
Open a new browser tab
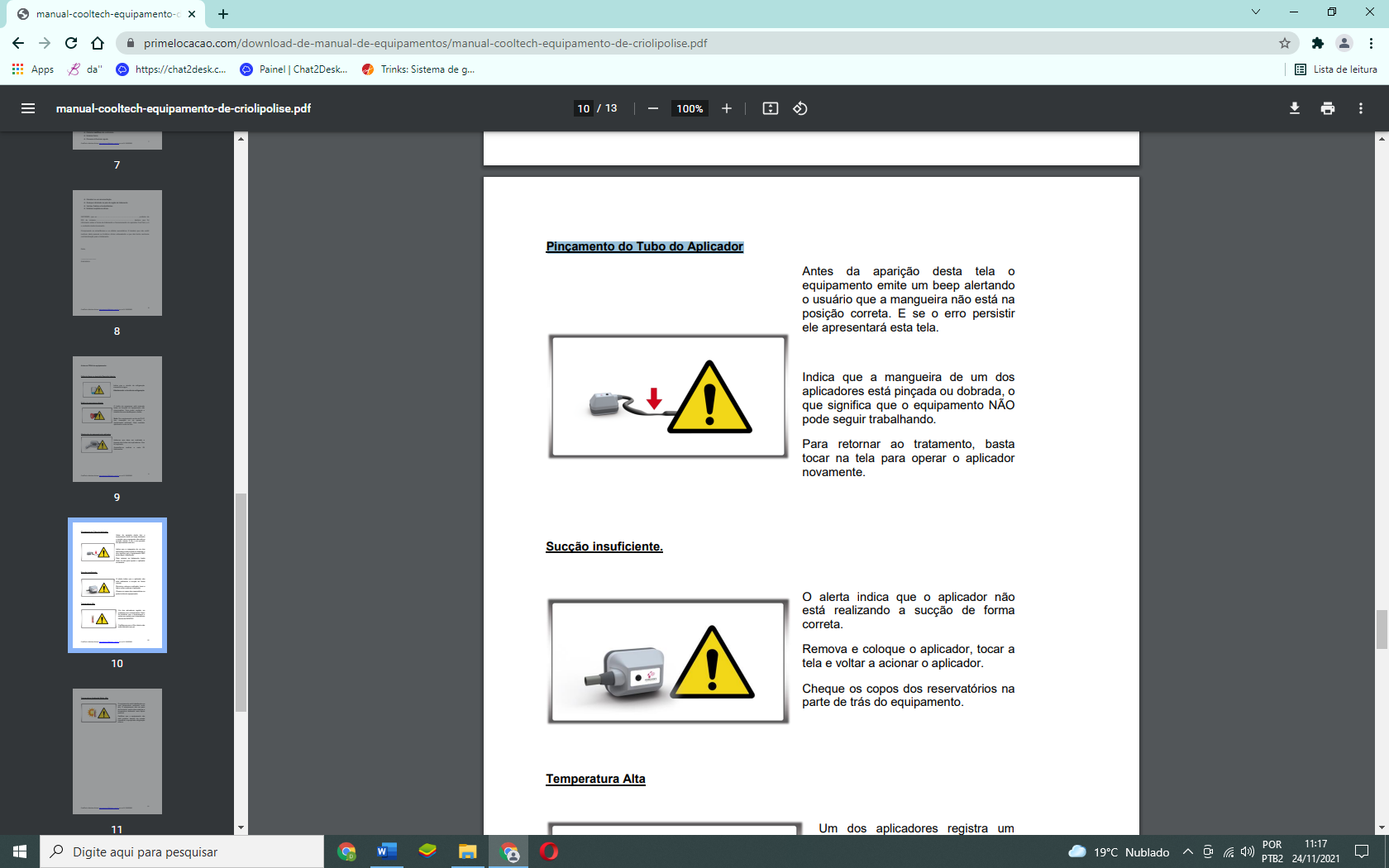point(223,14)
